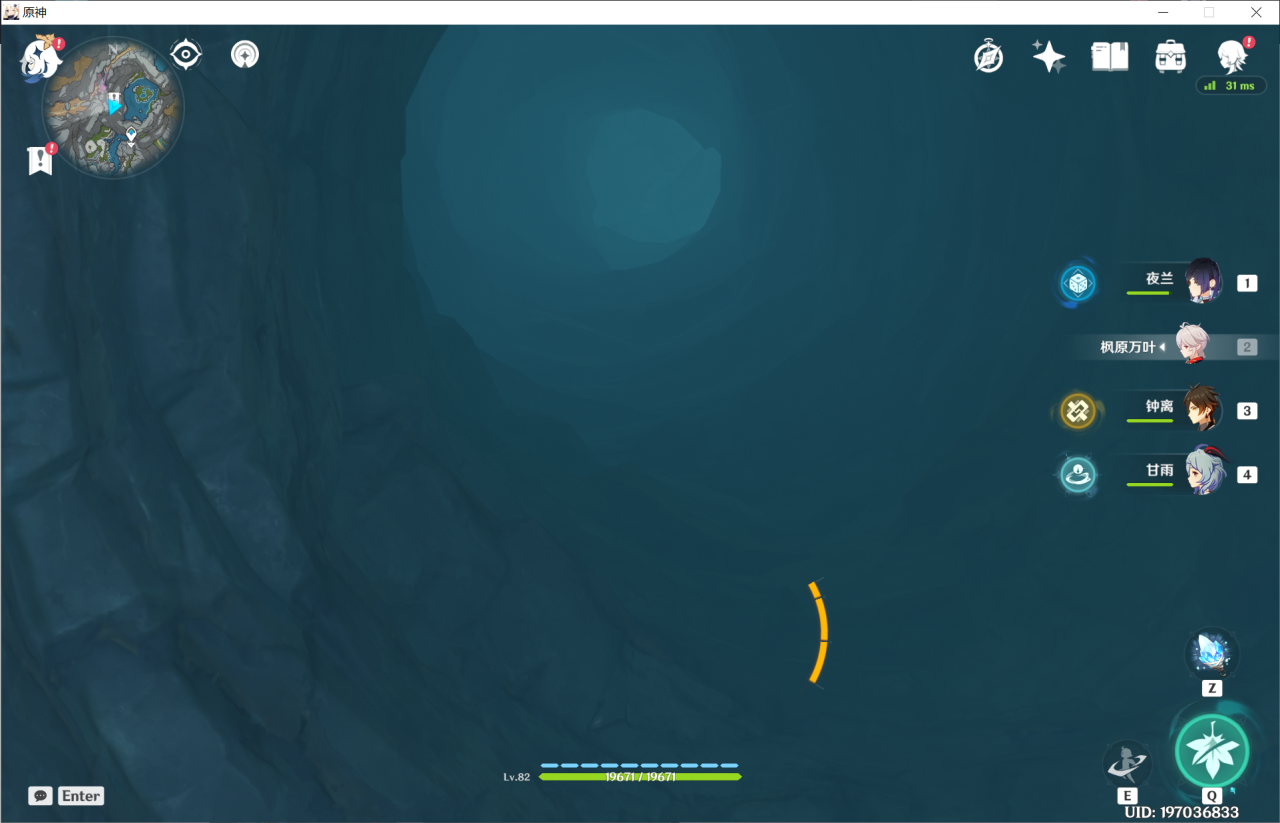The height and width of the screenshot is (823, 1280).
Task: Open the quest navigation eye icon
Action: [x=187, y=54]
